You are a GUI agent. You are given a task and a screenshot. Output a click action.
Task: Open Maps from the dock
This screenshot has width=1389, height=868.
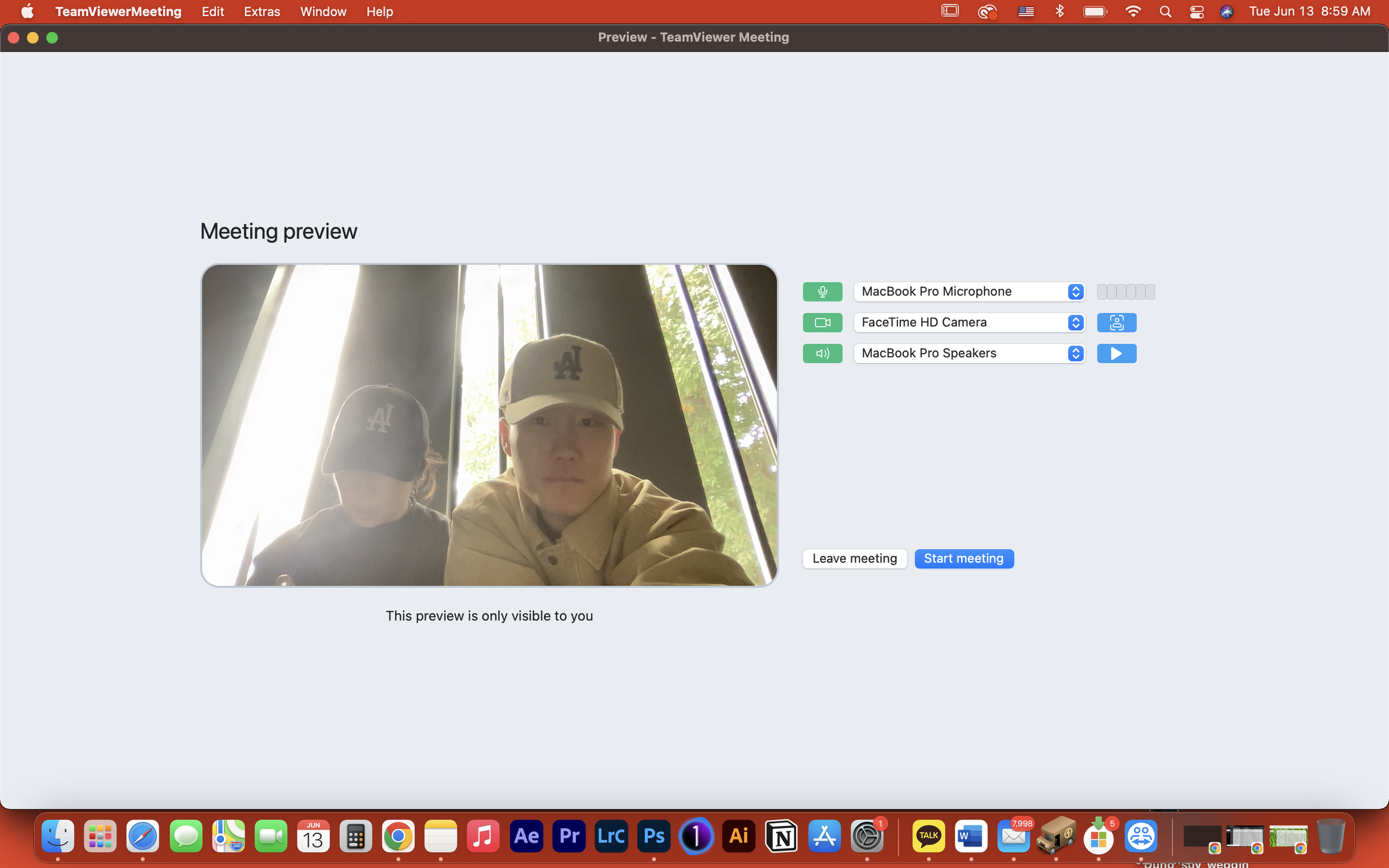coord(228,836)
